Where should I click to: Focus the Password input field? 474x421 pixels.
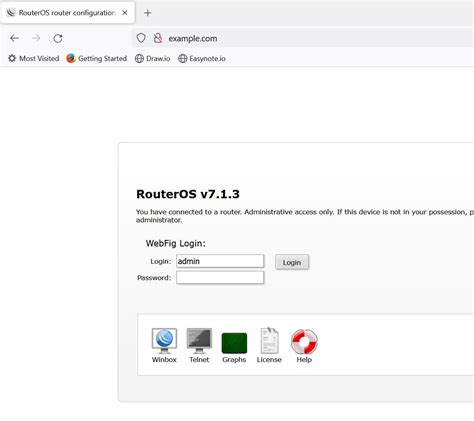coord(220,277)
